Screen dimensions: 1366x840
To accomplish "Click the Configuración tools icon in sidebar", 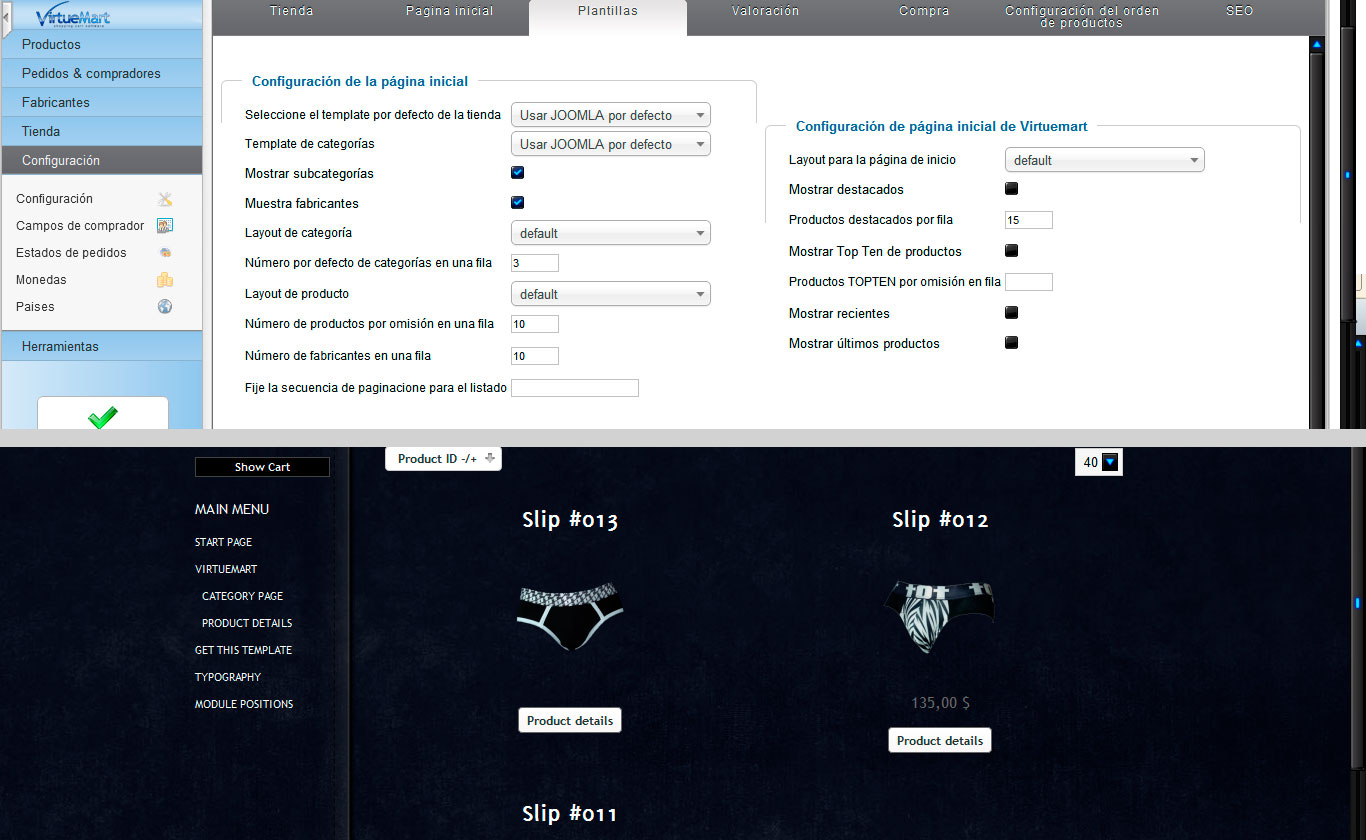I will pyautogui.click(x=165, y=199).
